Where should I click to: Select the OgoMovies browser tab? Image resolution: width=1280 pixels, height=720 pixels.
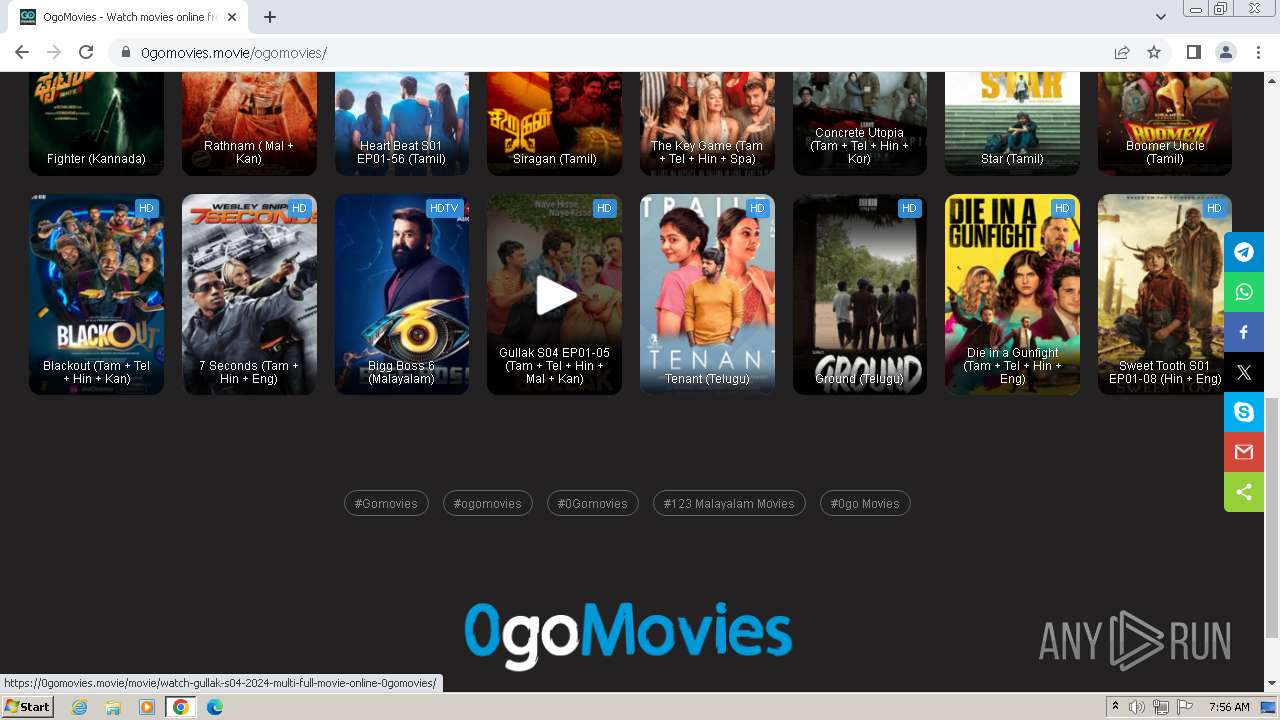(128, 17)
